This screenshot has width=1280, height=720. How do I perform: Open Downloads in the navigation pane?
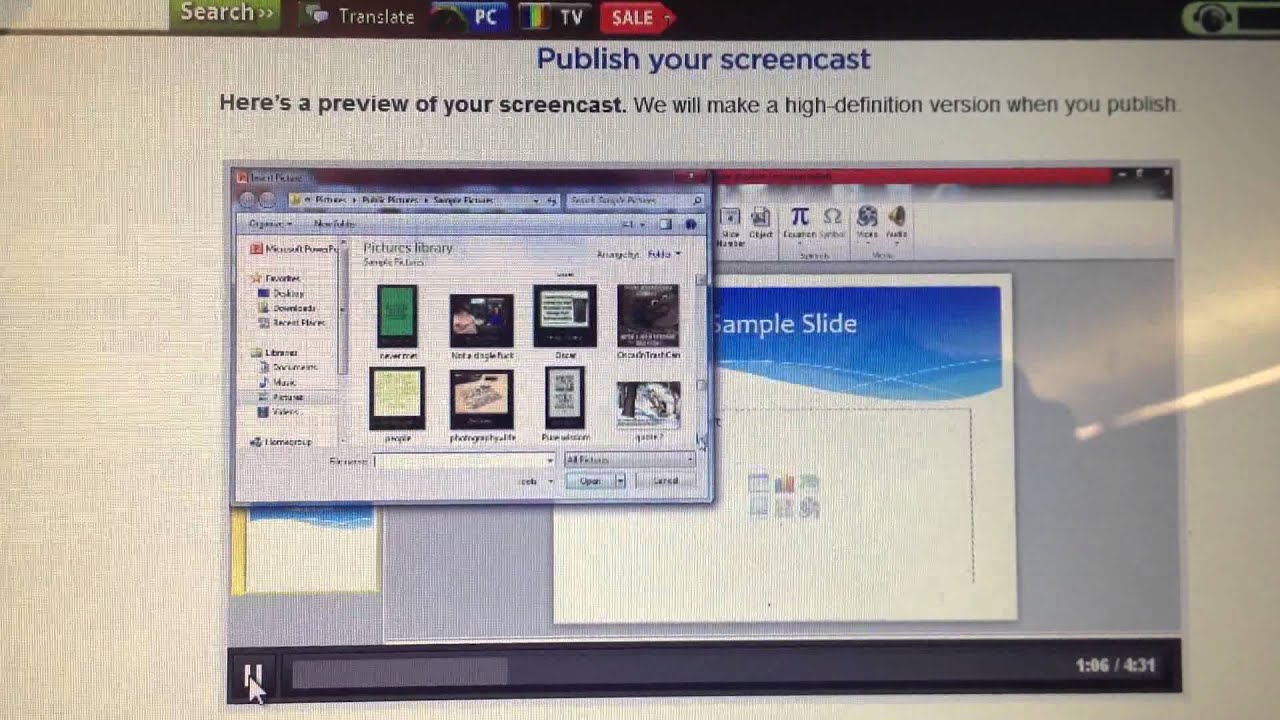click(287, 308)
